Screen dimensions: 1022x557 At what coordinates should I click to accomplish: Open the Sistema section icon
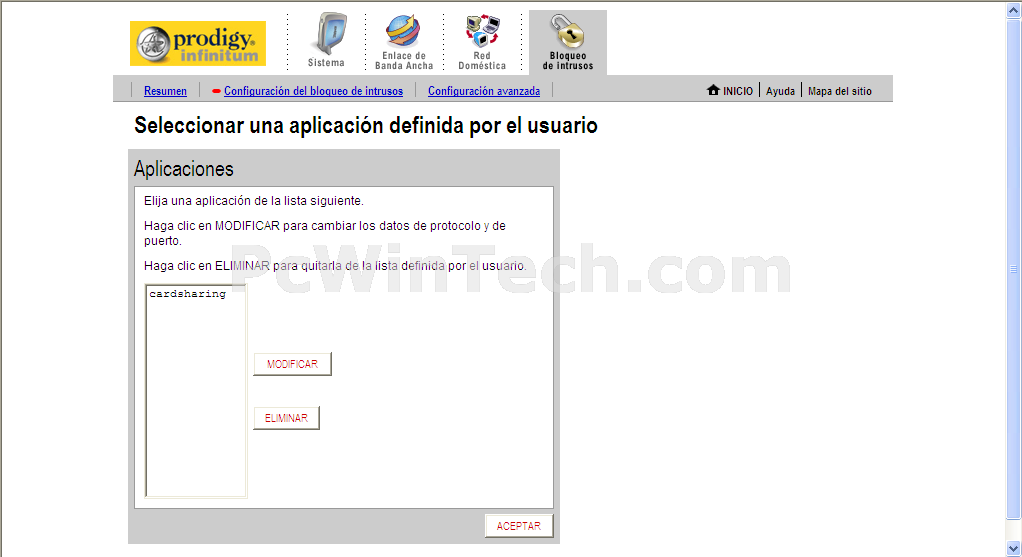[328, 33]
